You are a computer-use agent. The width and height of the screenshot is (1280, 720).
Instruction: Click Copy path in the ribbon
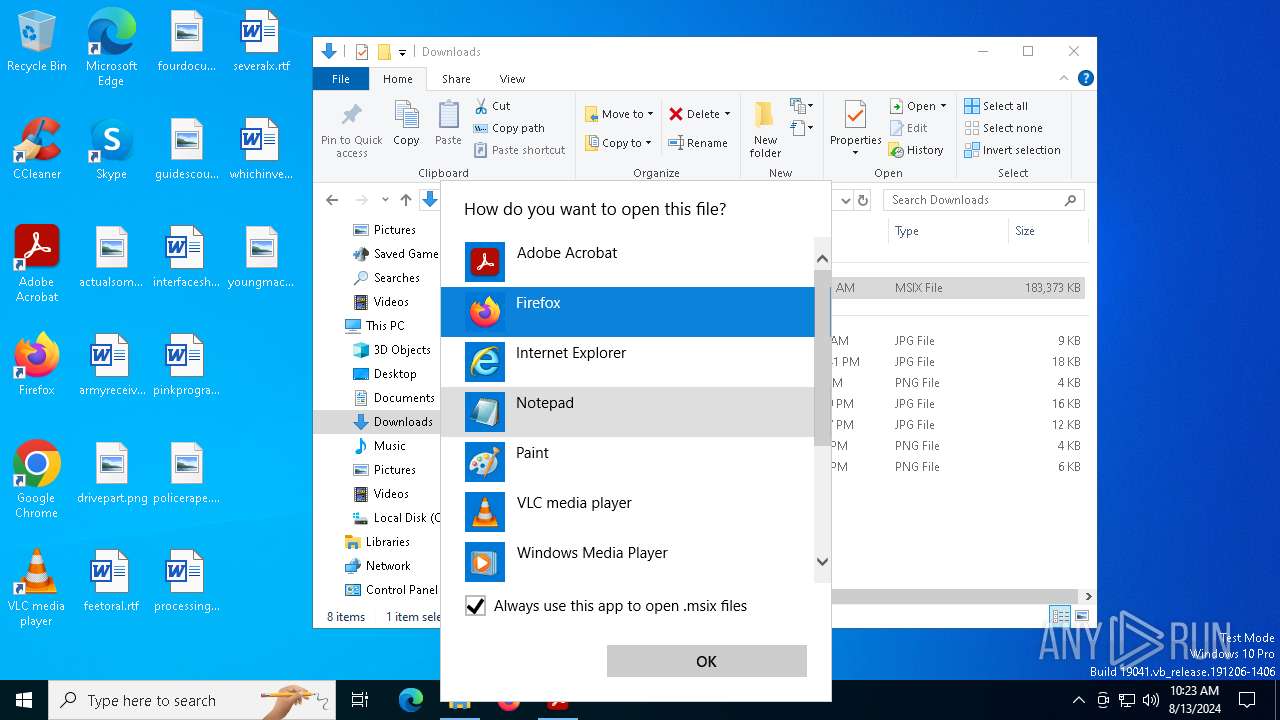tap(509, 128)
